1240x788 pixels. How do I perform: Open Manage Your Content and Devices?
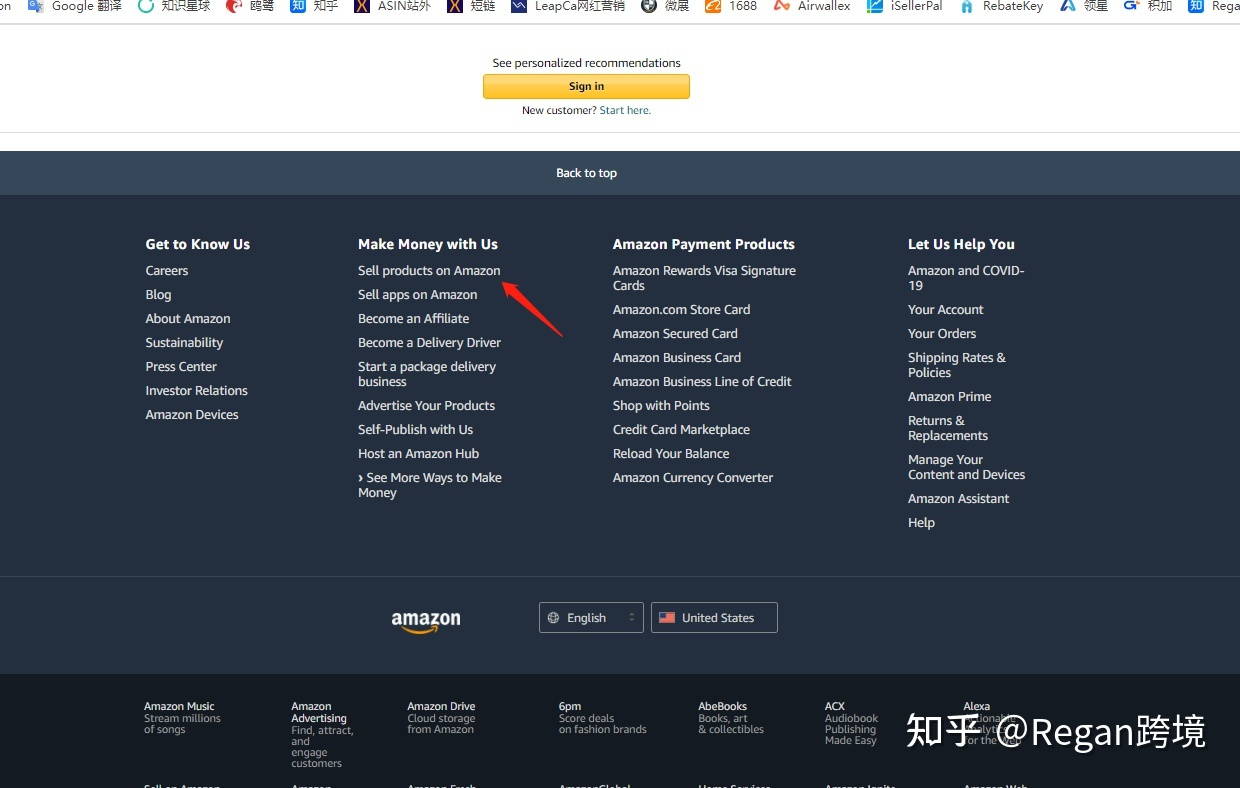[x=966, y=467]
